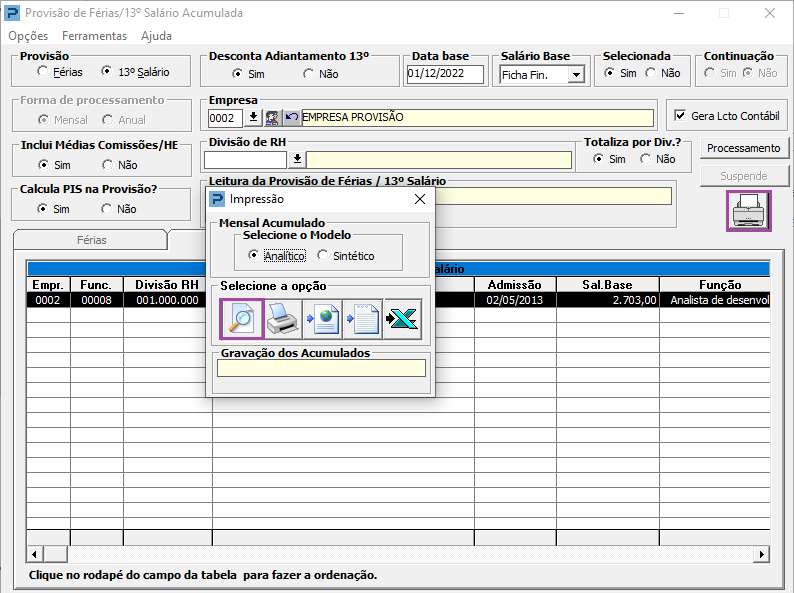Click the Empr. column header
794x593 pixels.
pos(48,285)
